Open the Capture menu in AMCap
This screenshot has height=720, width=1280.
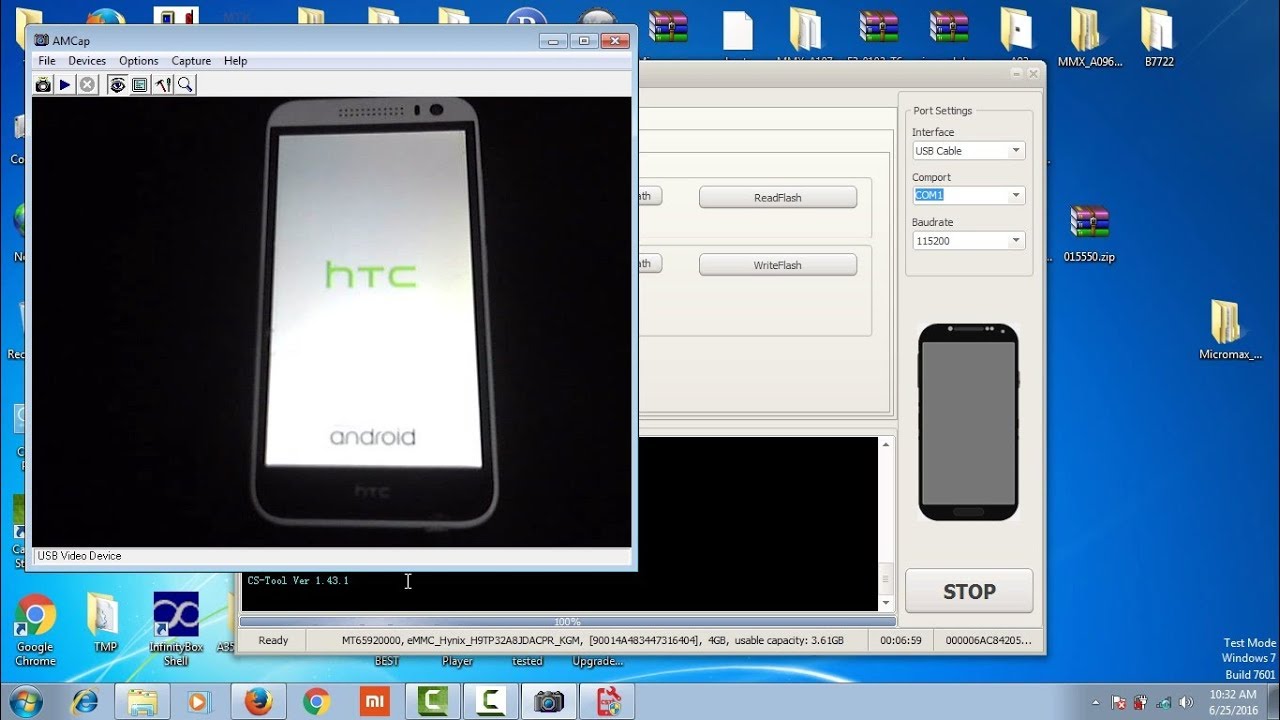[191, 61]
